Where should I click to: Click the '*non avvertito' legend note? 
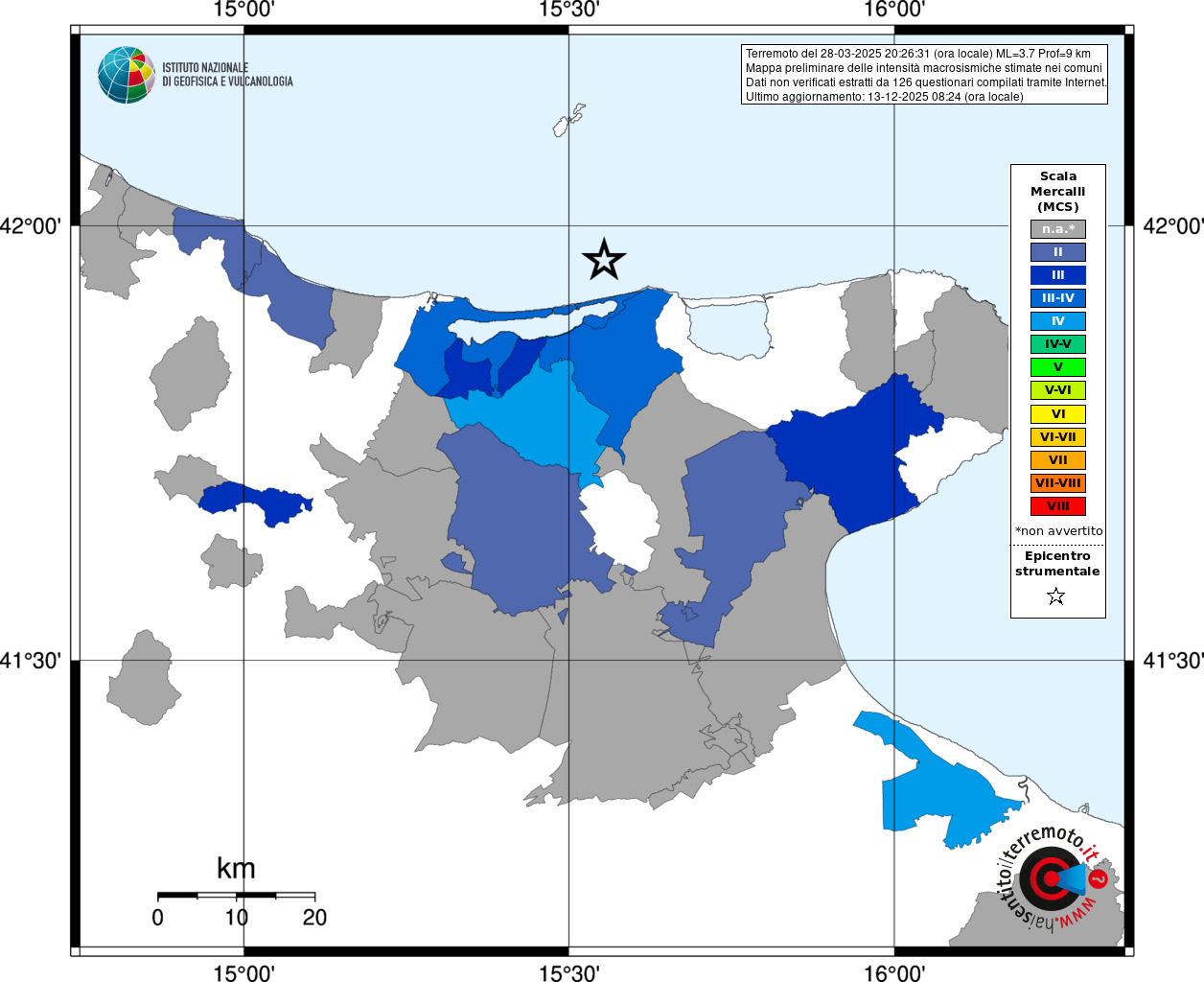pos(1058,531)
